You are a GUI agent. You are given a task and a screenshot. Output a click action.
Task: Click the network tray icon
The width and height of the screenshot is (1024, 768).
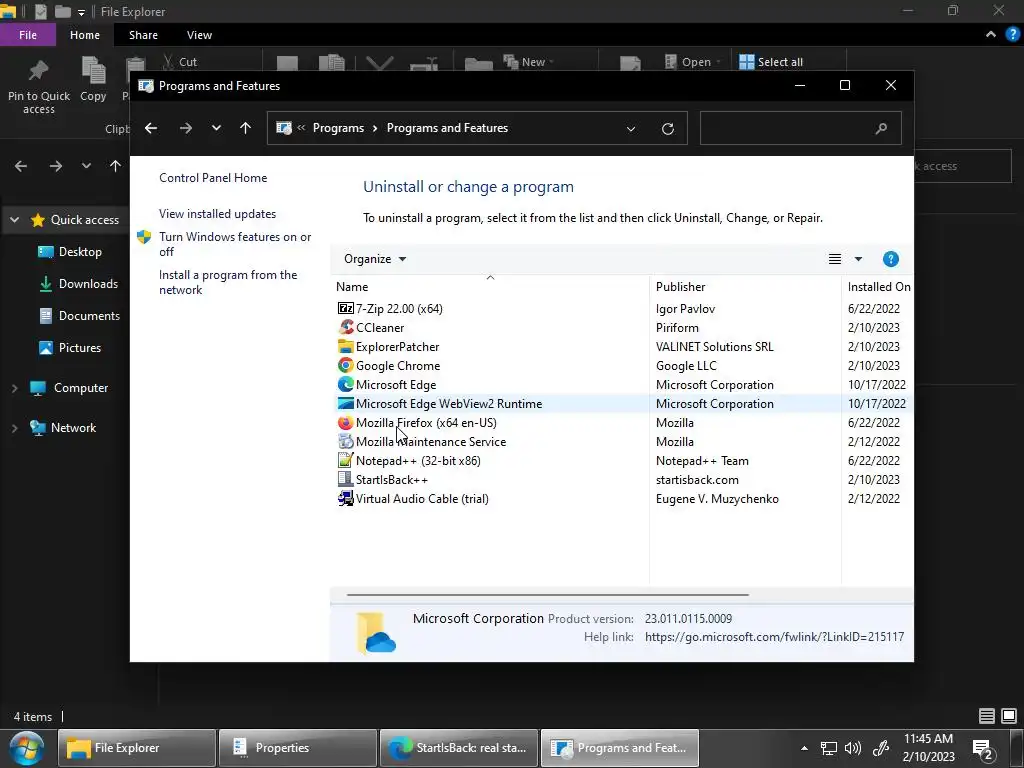tap(829, 748)
